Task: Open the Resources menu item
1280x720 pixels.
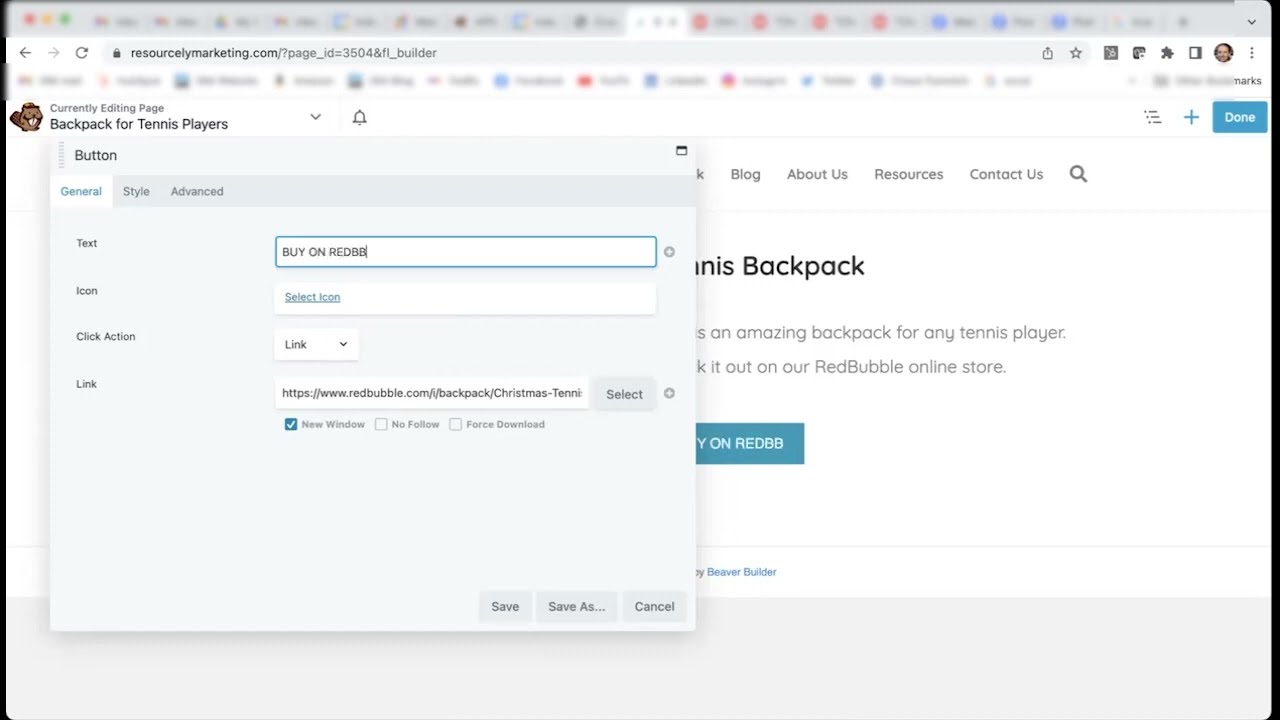Action: (x=909, y=174)
